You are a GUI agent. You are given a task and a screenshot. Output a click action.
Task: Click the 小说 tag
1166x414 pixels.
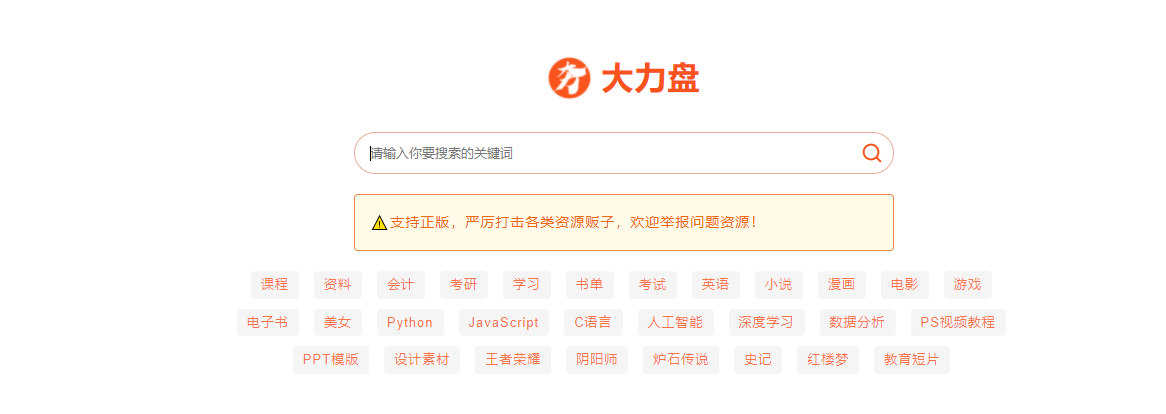point(778,285)
